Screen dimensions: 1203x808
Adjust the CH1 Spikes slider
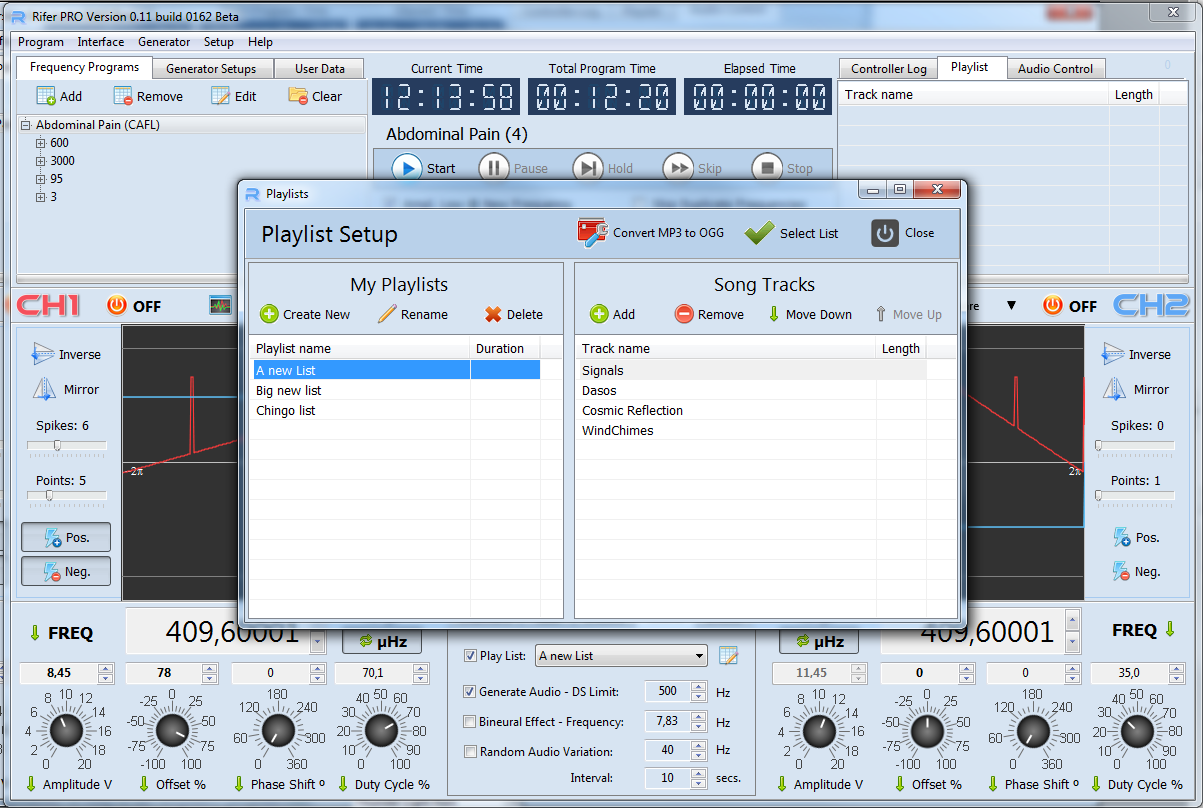tap(58, 445)
